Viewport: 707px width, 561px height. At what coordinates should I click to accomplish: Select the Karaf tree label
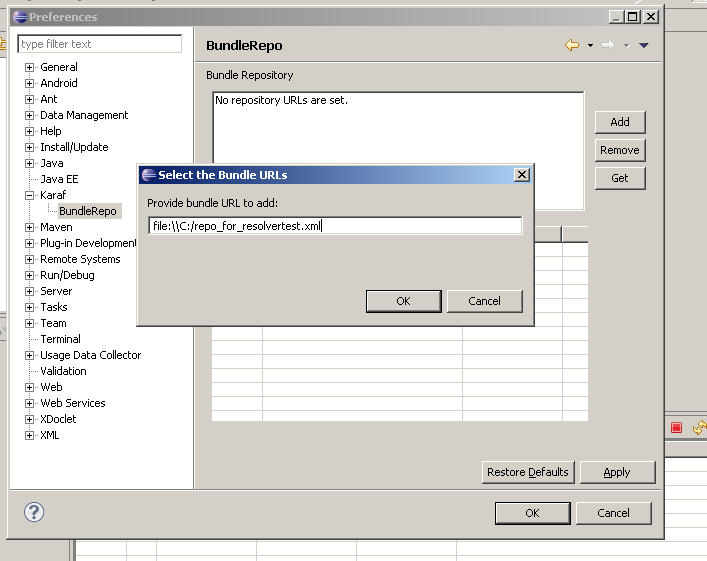click(x=53, y=195)
